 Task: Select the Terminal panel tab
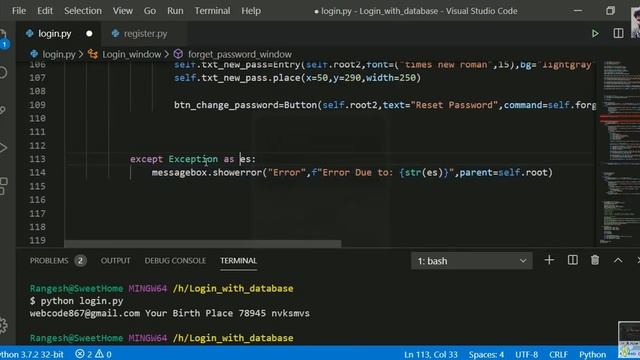(238, 260)
